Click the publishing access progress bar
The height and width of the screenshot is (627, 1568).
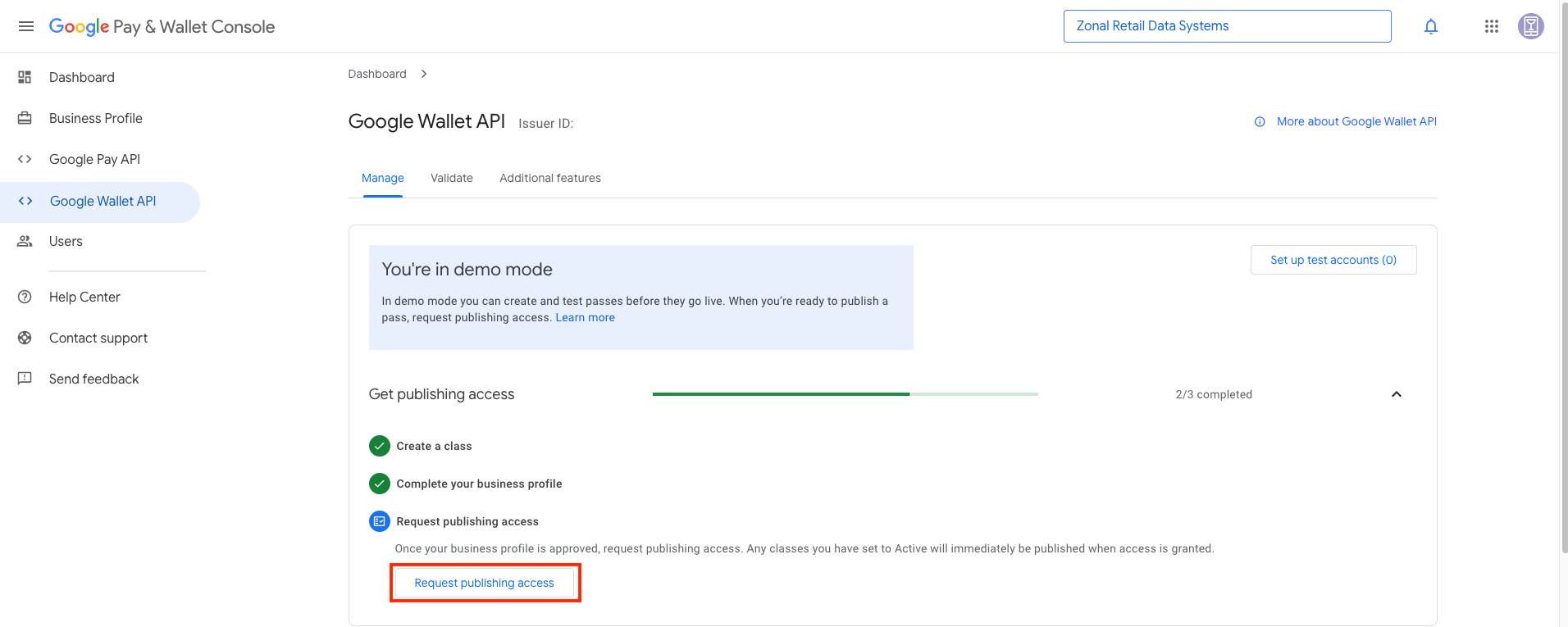845,394
